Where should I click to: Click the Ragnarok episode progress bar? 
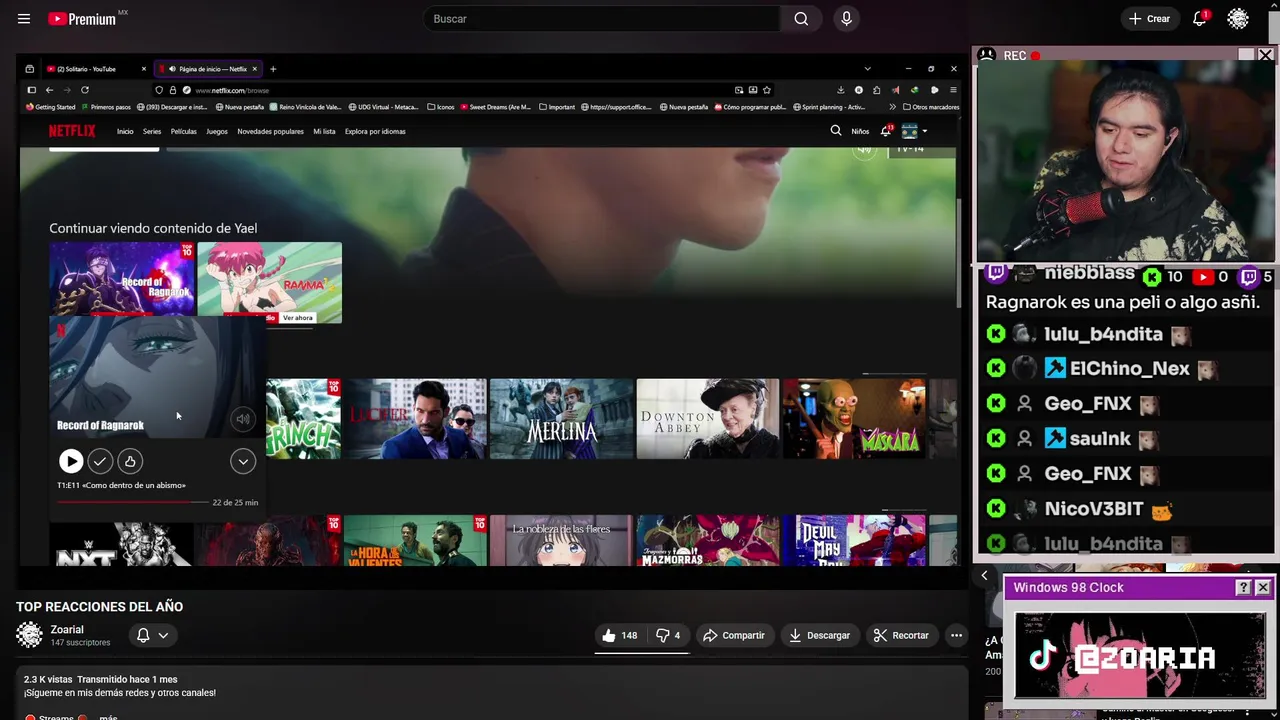tap(133, 502)
